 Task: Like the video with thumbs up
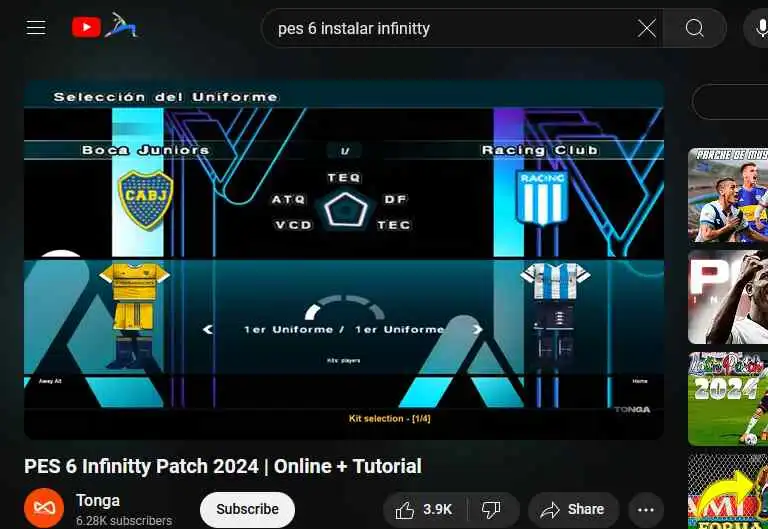(424, 510)
